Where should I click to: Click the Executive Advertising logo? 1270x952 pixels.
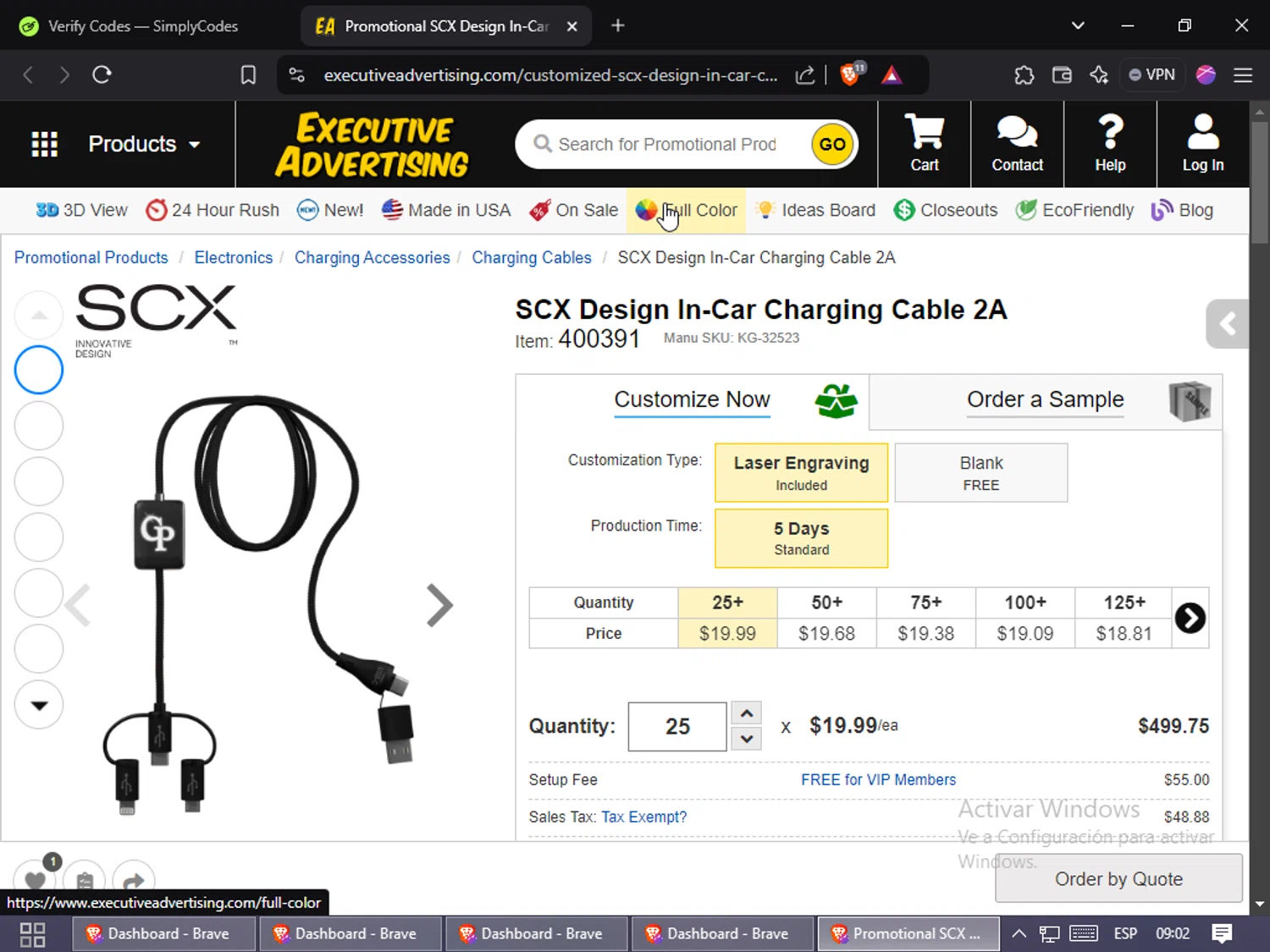tap(372, 145)
